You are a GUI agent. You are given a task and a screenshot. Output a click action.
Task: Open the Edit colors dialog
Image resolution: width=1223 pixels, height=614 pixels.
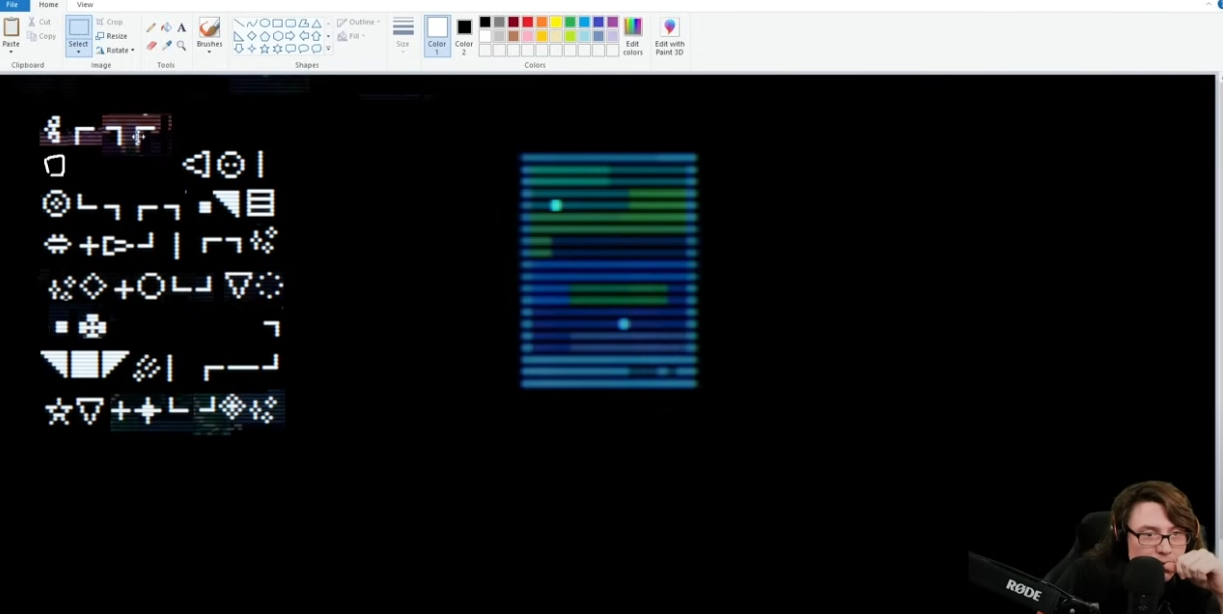pyautogui.click(x=633, y=36)
